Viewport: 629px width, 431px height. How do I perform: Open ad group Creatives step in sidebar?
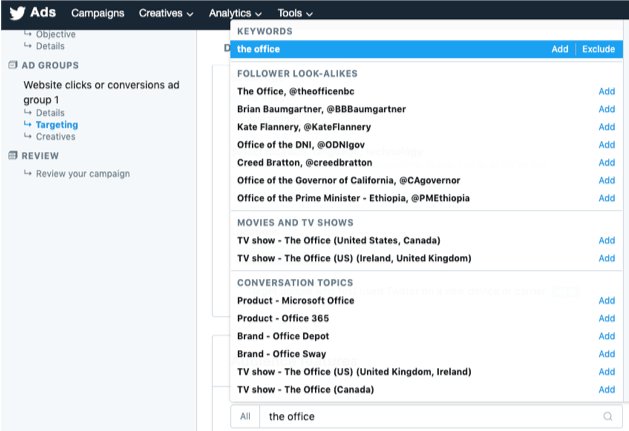coord(56,137)
